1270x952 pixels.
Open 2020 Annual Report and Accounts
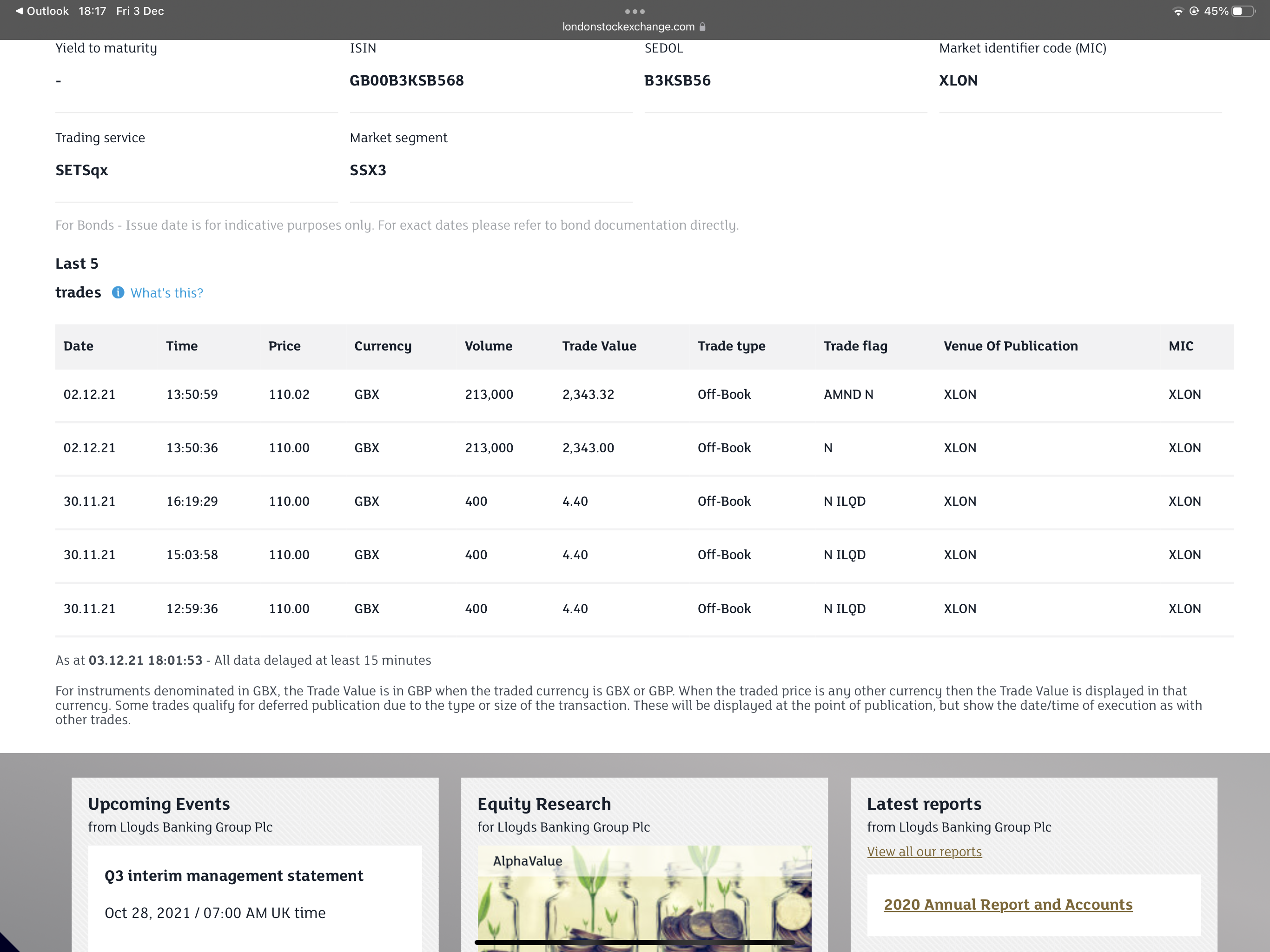point(1008,904)
